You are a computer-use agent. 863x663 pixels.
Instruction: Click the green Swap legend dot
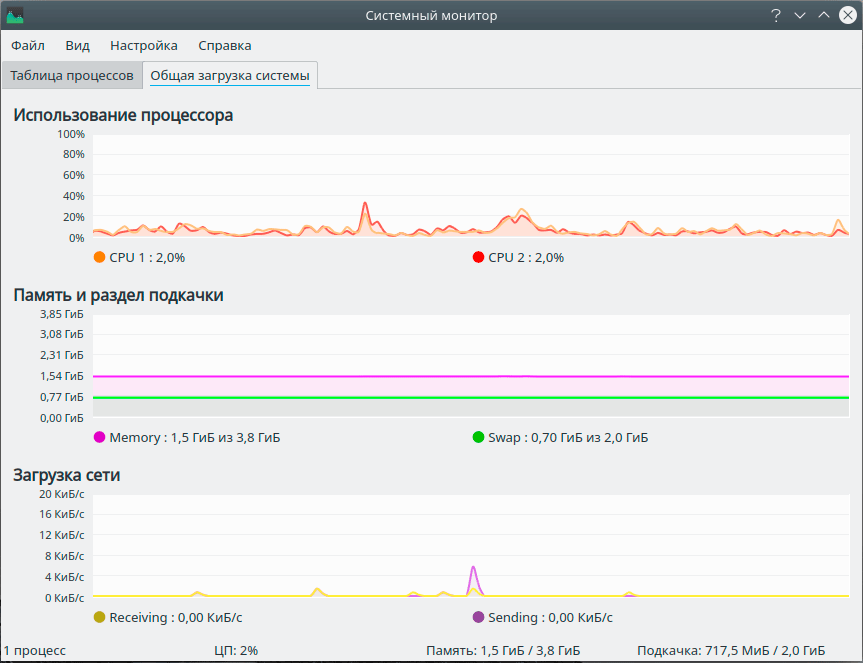click(478, 437)
